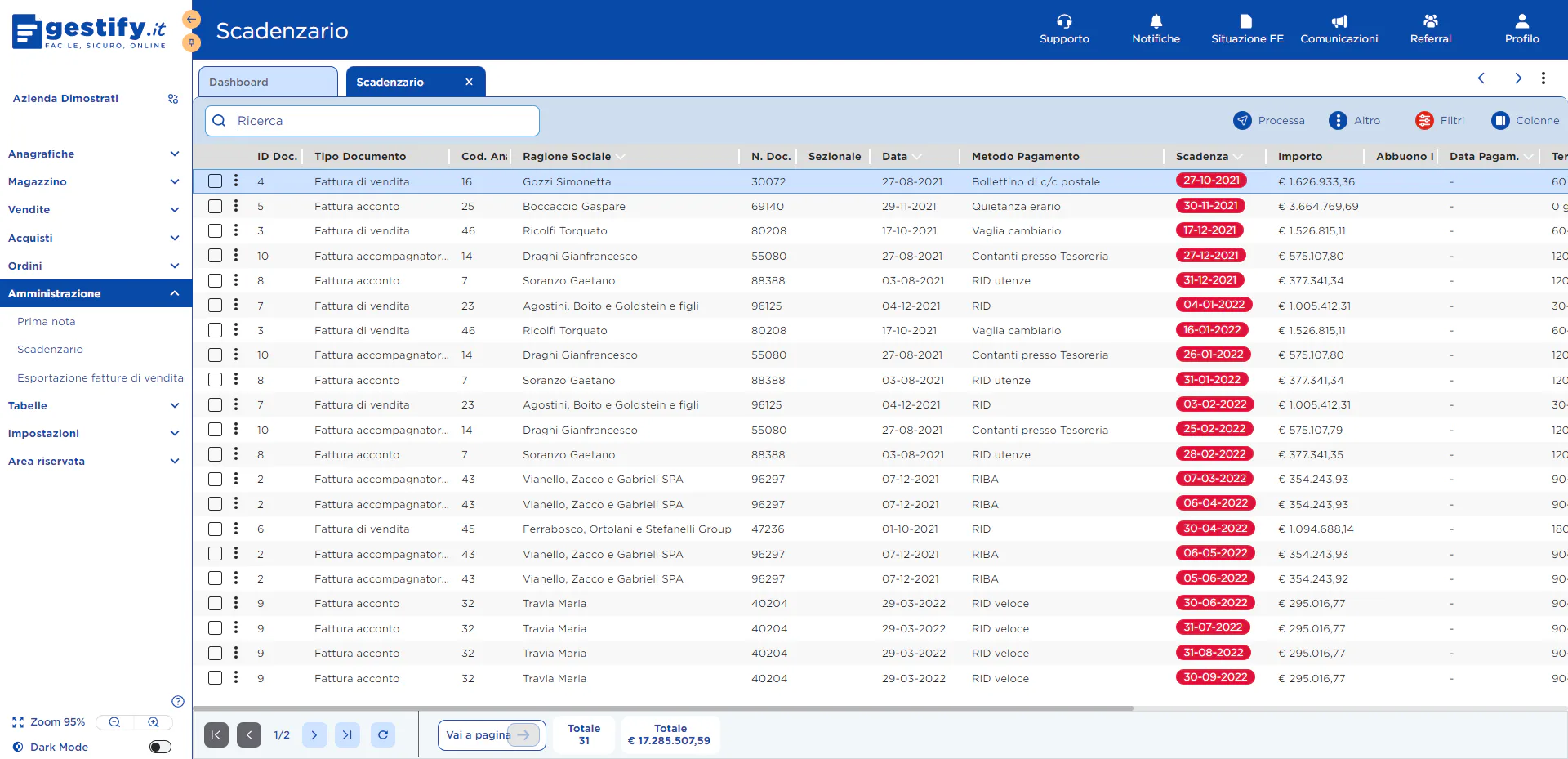Click the Ricerca search field

[x=372, y=121]
